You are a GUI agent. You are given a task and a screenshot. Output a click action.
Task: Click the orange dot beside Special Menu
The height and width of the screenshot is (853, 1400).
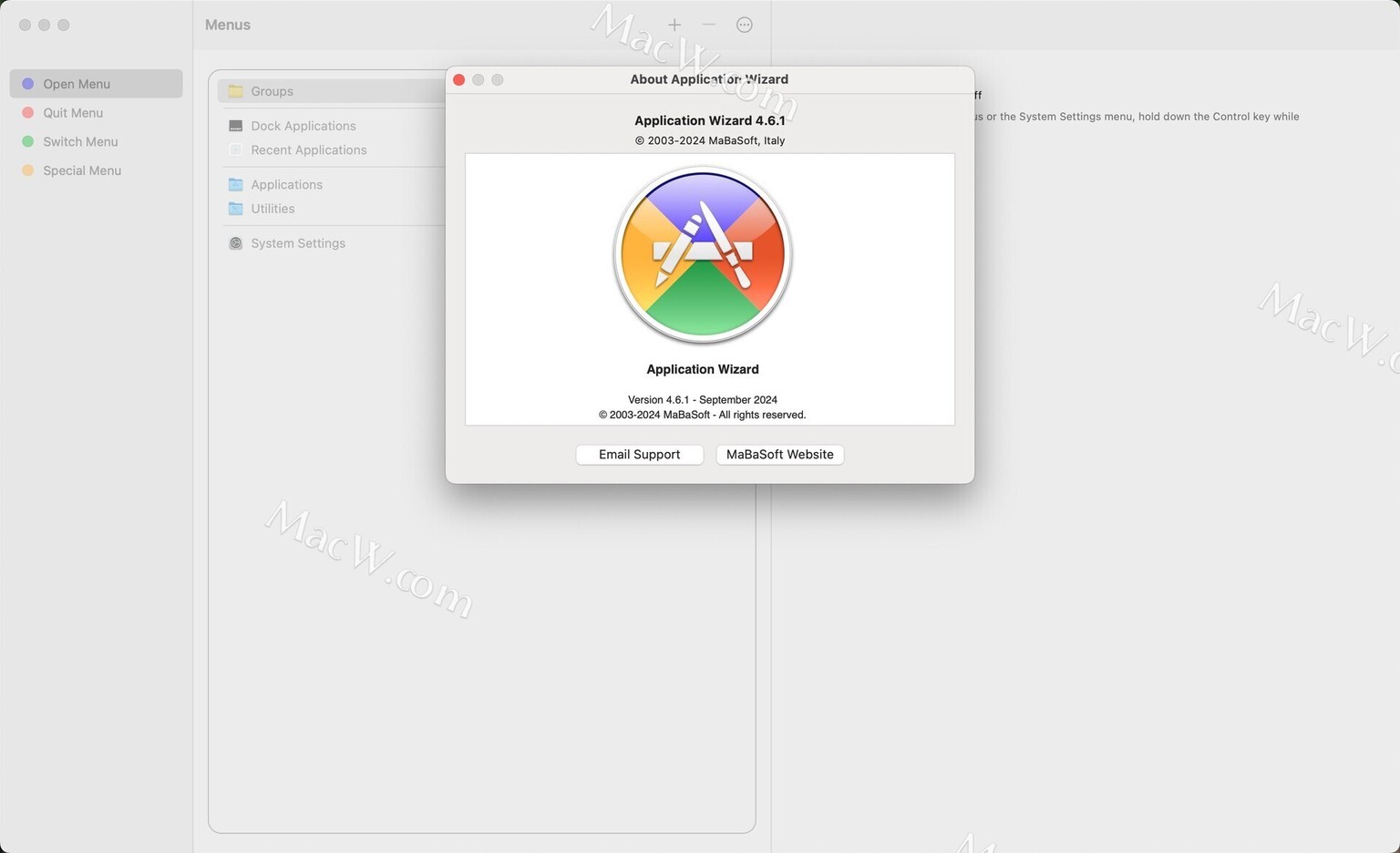click(x=28, y=170)
